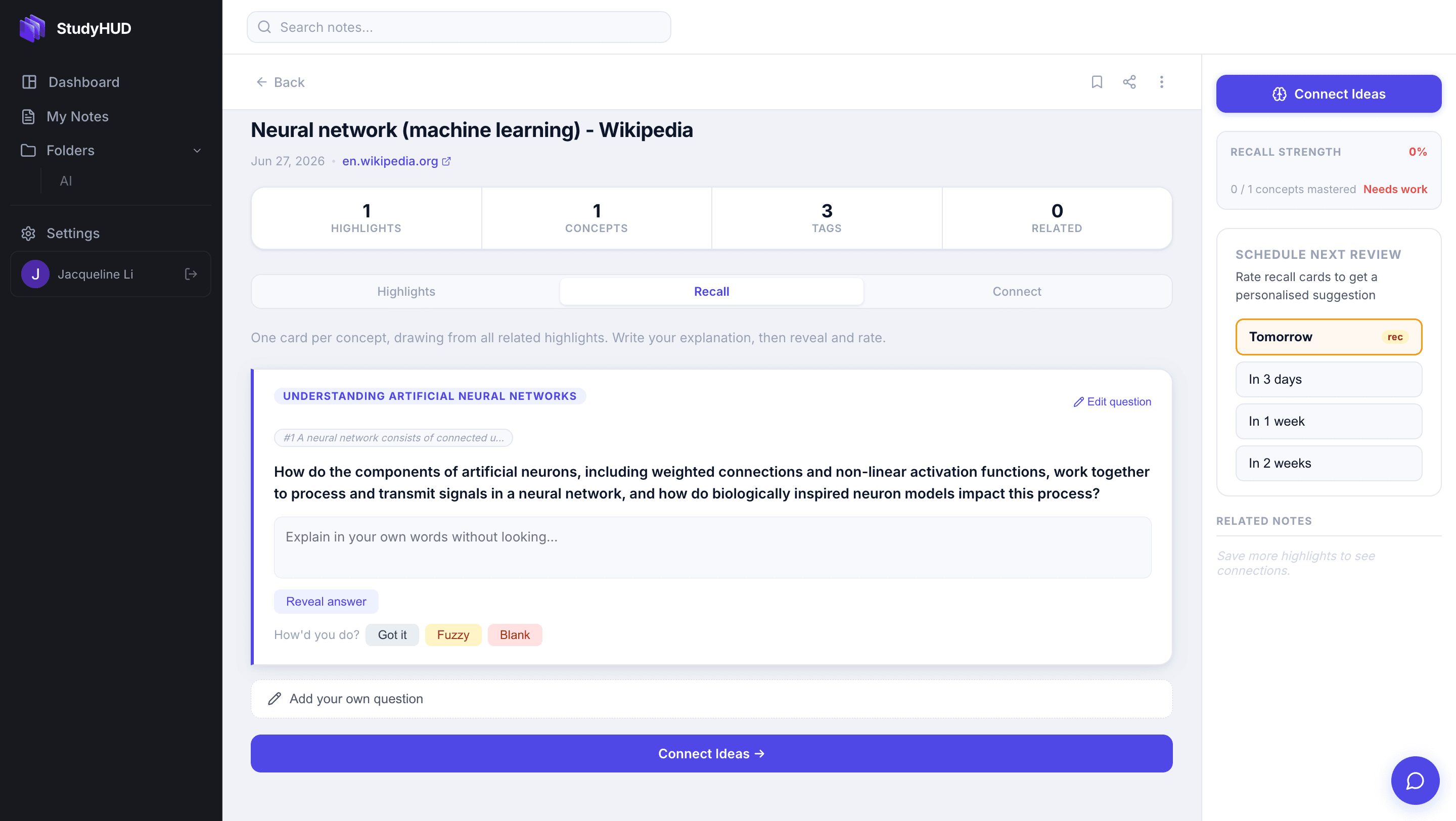The width and height of the screenshot is (1456, 821).
Task: Open the three-dot more options menu
Action: pos(1162,82)
